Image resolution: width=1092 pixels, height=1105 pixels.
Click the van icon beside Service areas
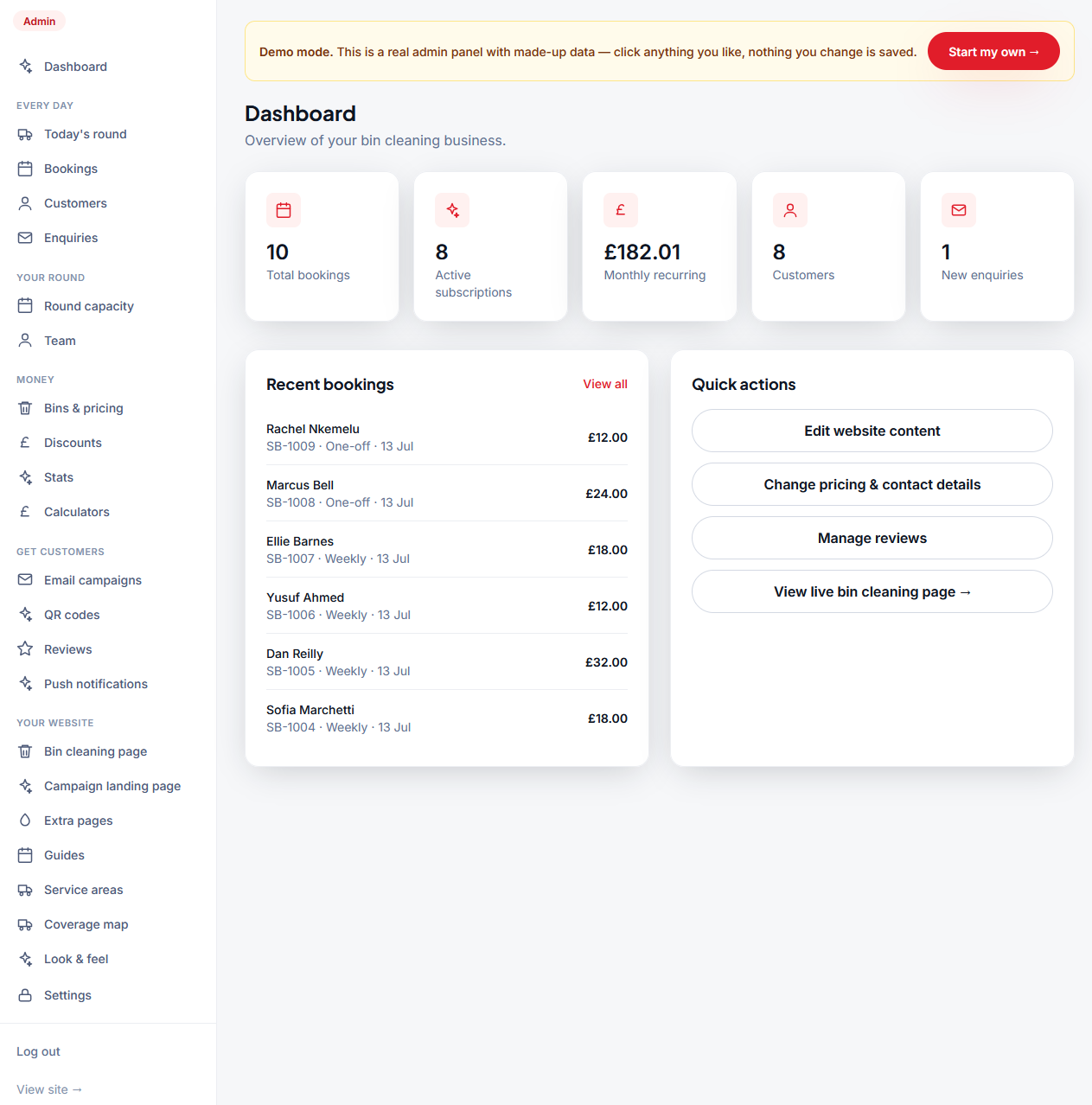coord(25,890)
